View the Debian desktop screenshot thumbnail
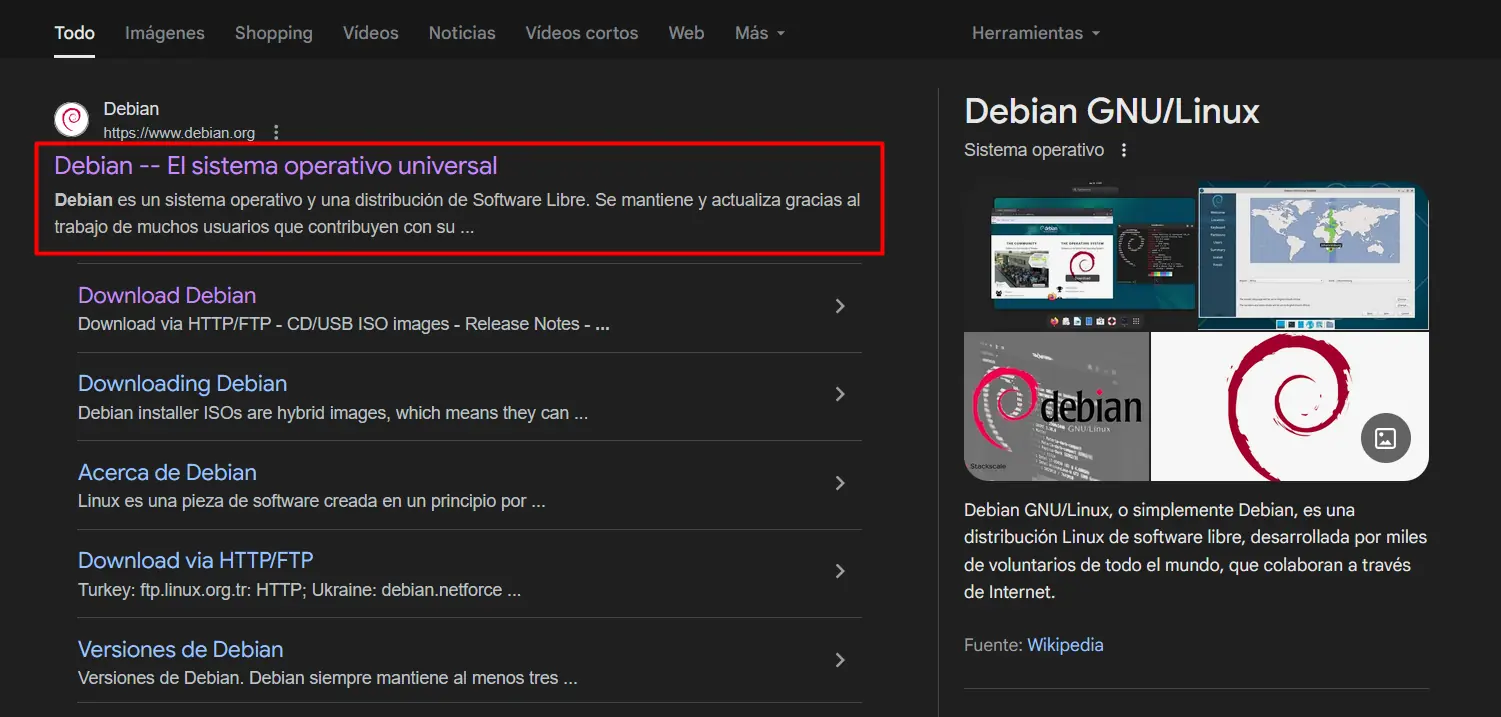 1079,256
